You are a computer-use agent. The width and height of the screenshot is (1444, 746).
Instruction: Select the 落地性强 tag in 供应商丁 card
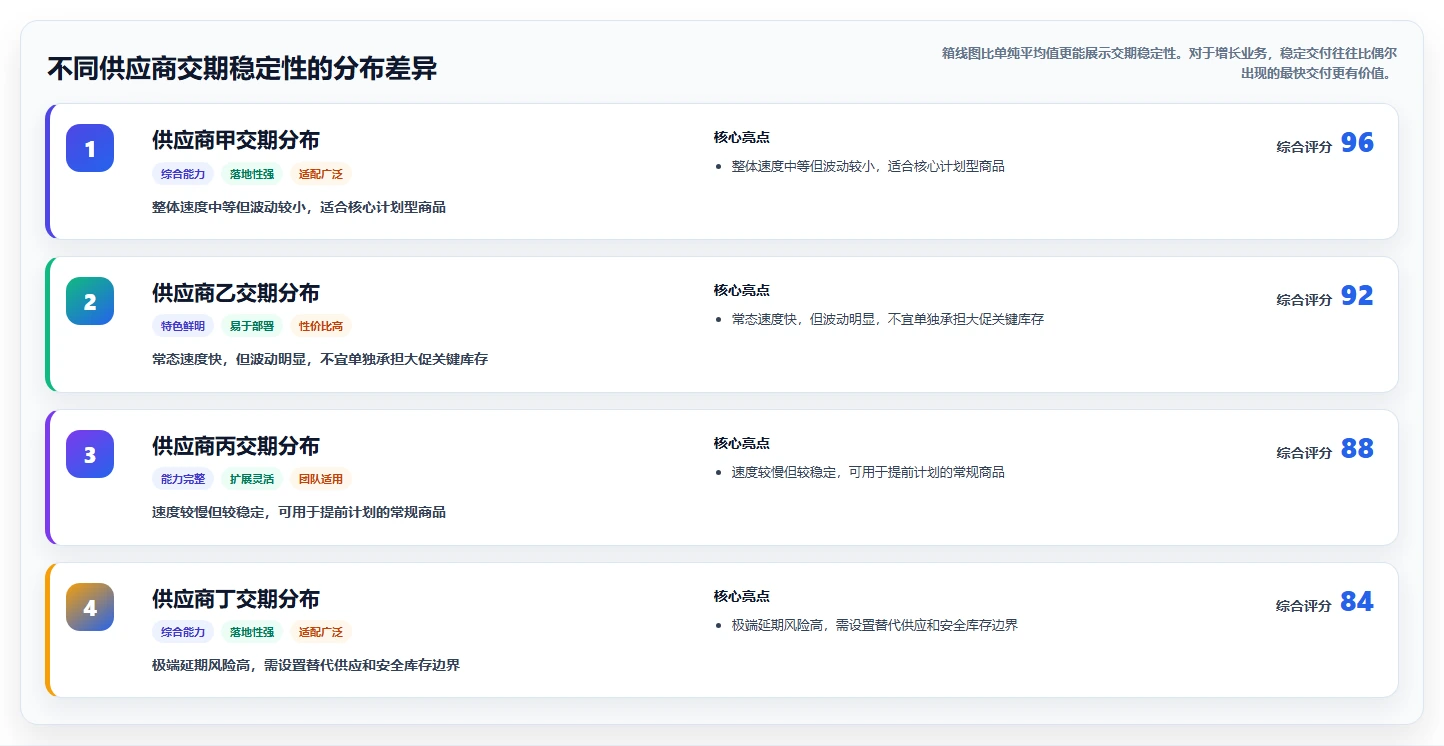click(252, 632)
